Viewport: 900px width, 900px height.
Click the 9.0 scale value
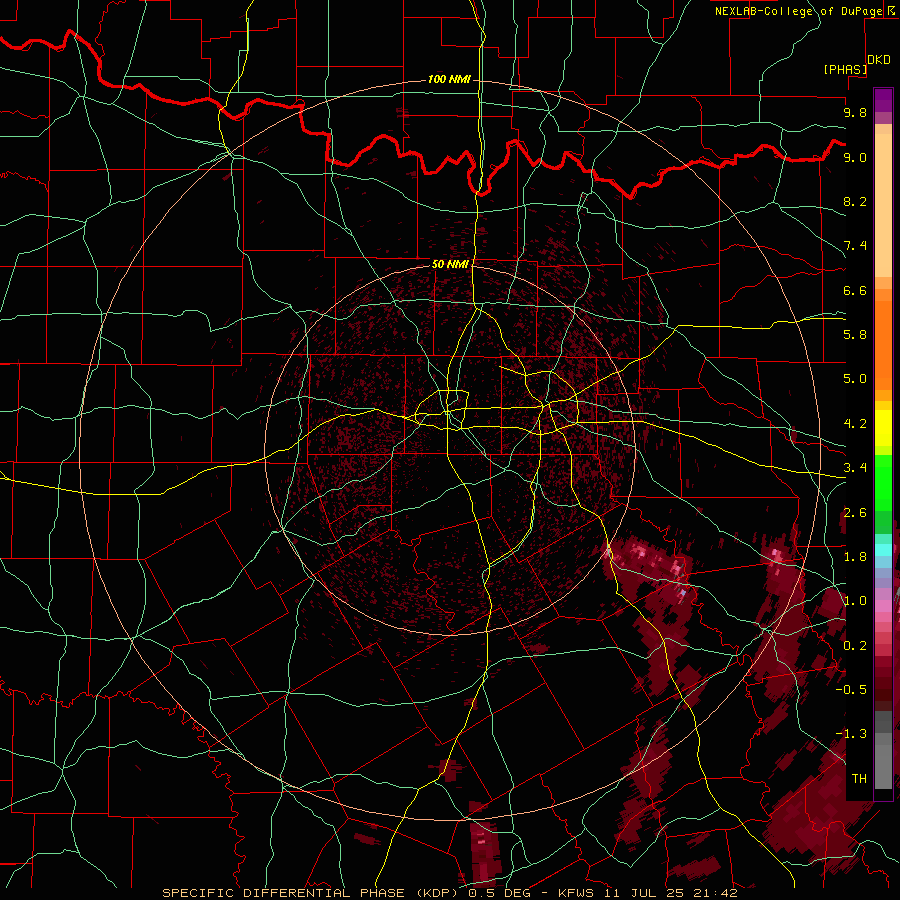tap(855, 157)
